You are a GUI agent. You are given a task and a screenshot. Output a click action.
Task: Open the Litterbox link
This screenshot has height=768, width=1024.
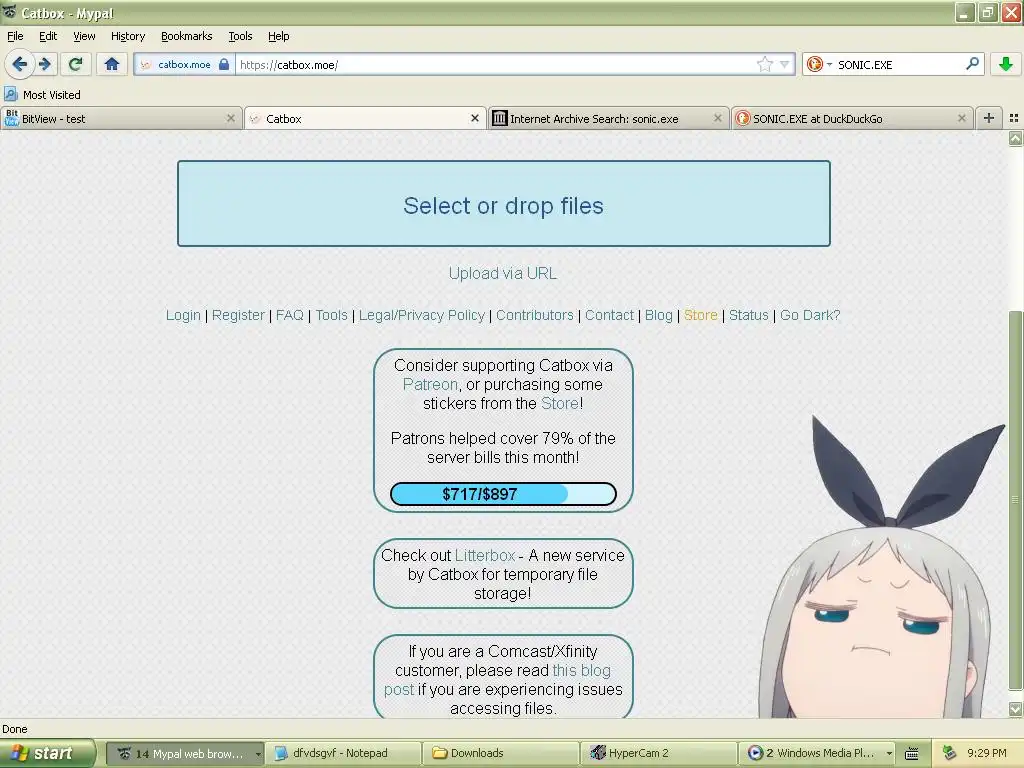tap(485, 556)
